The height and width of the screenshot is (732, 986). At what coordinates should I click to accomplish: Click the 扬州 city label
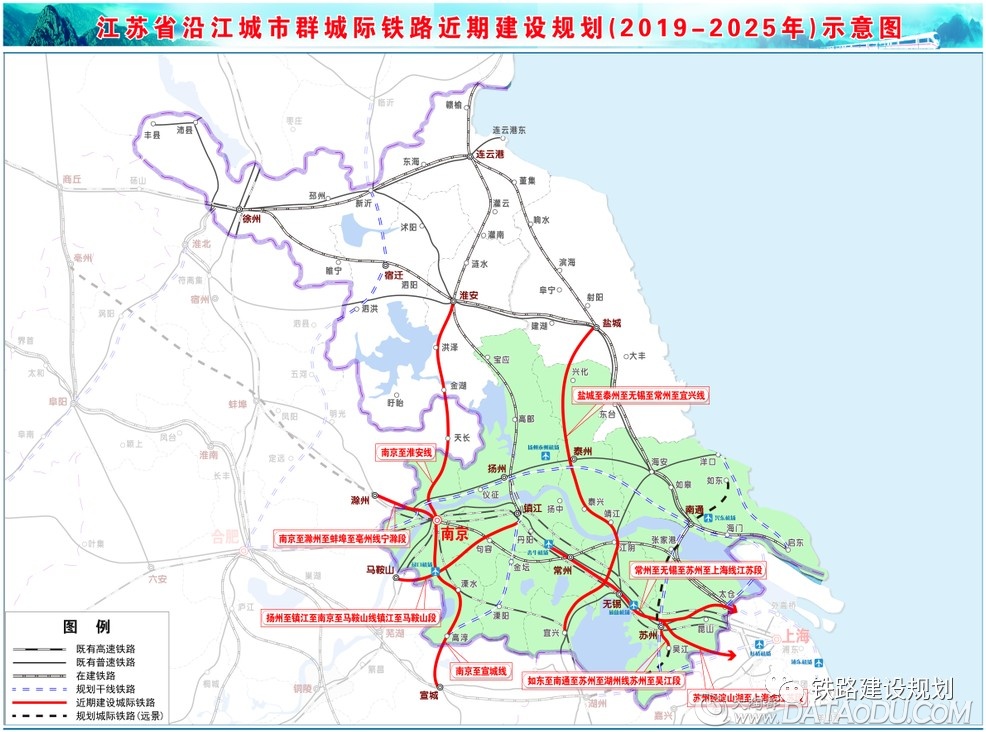496,469
